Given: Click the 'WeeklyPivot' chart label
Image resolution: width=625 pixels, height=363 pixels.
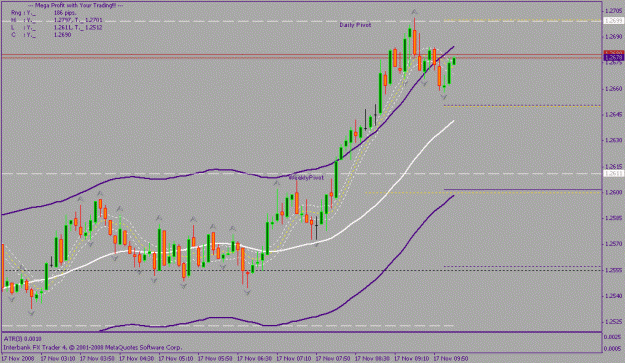Looking at the screenshot, I should [x=306, y=178].
